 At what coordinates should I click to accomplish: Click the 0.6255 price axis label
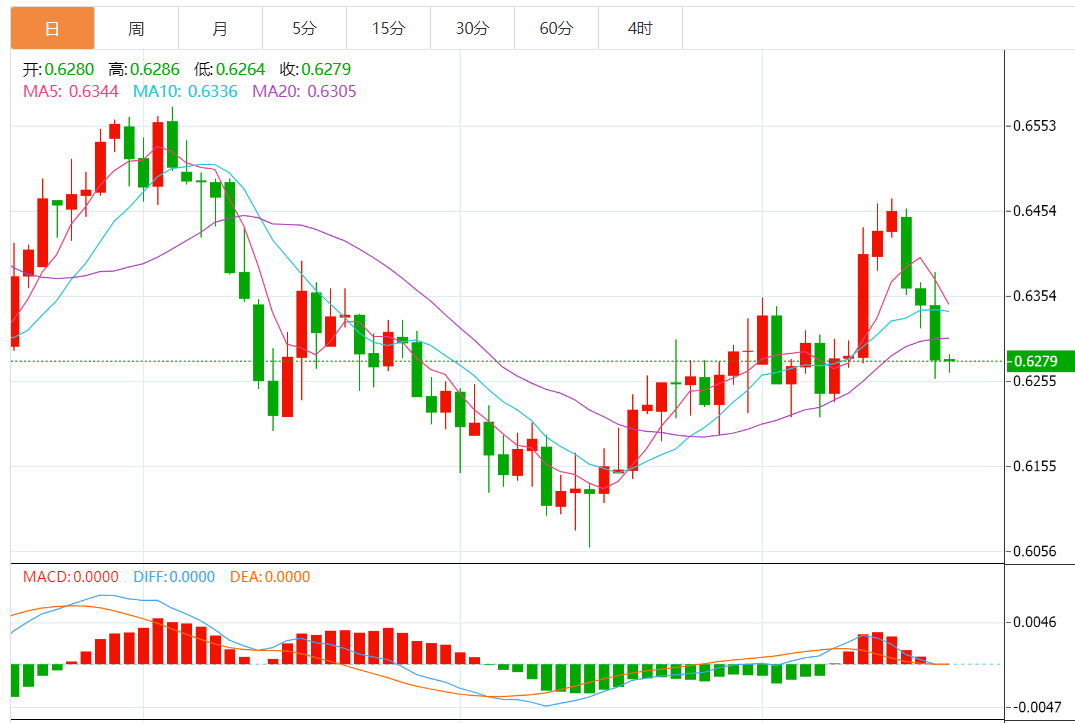point(1035,381)
